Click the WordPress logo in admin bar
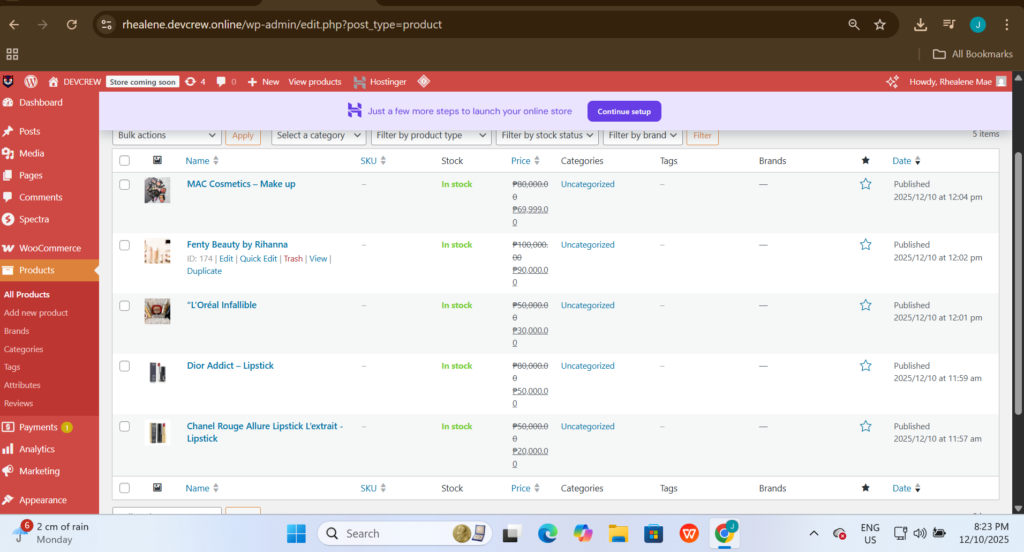 pos(31,81)
